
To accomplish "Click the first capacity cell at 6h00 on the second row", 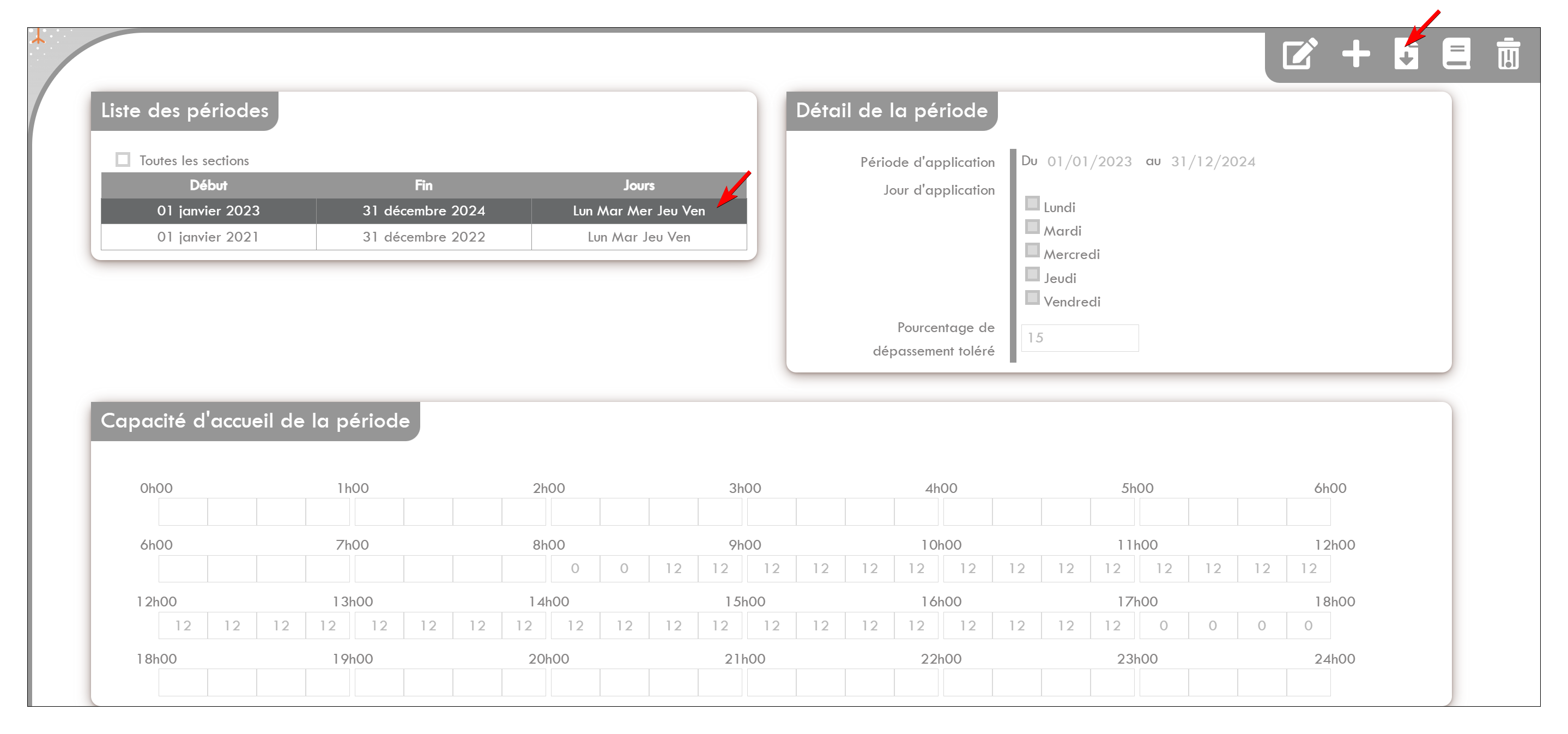I will point(183,568).
